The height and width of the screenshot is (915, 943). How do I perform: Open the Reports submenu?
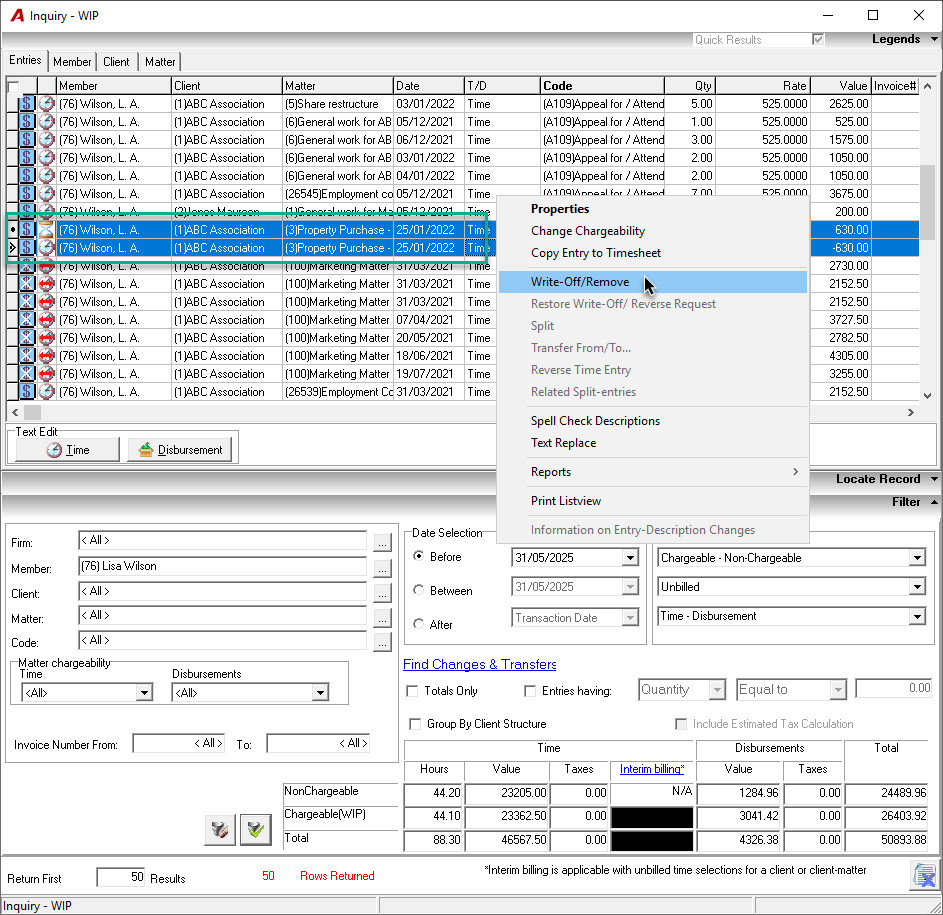click(653, 472)
